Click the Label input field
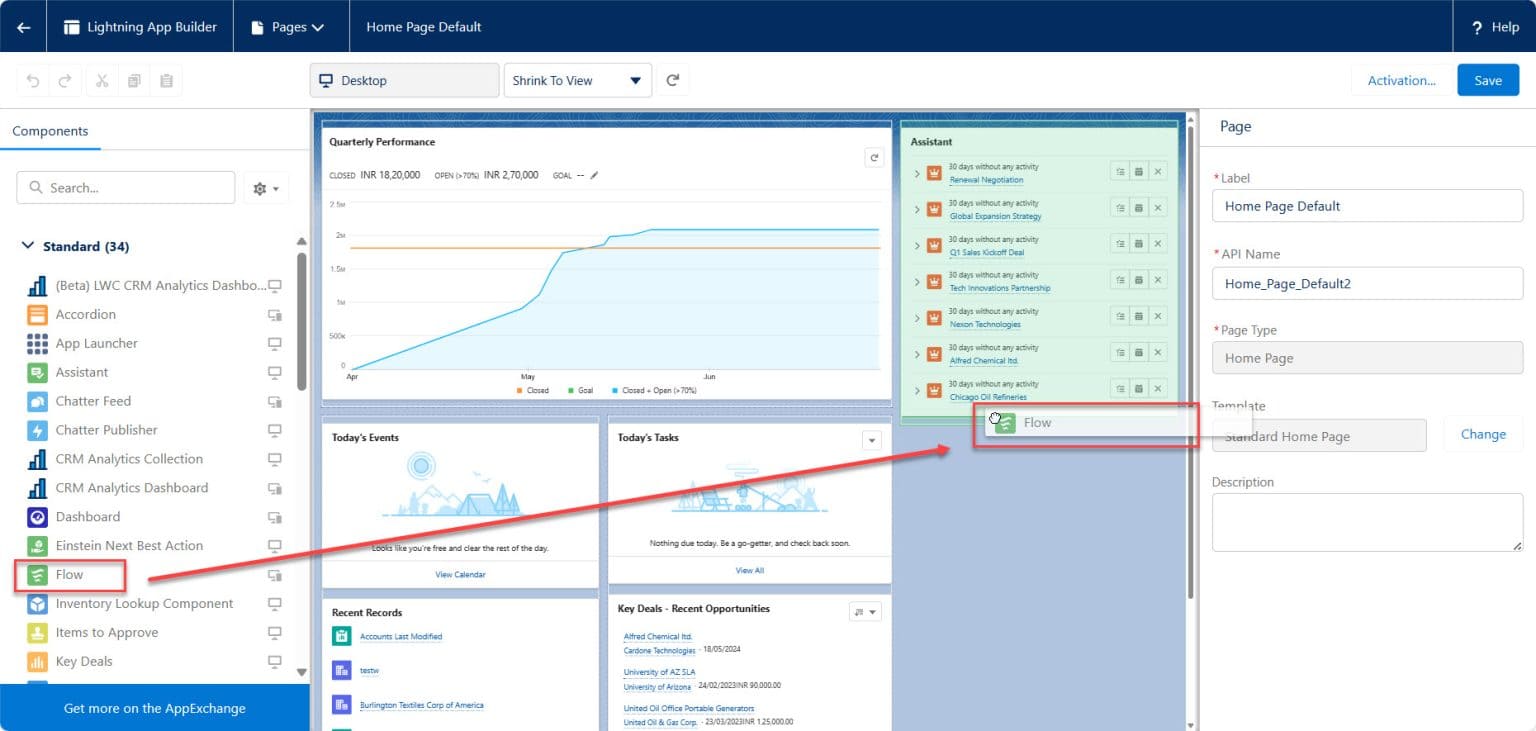This screenshot has width=1536, height=731. pos(1366,206)
